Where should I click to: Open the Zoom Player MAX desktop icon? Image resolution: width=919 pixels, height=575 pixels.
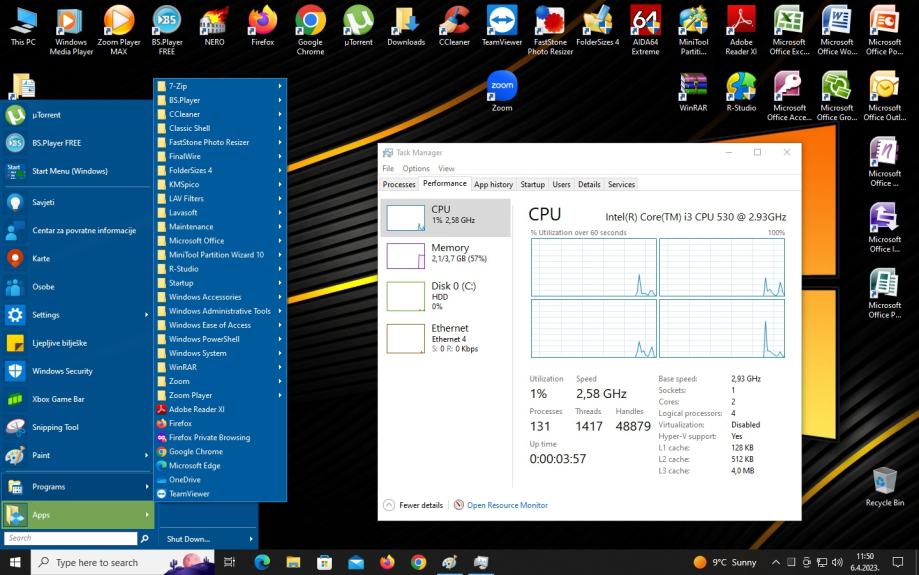pyautogui.click(x=119, y=29)
